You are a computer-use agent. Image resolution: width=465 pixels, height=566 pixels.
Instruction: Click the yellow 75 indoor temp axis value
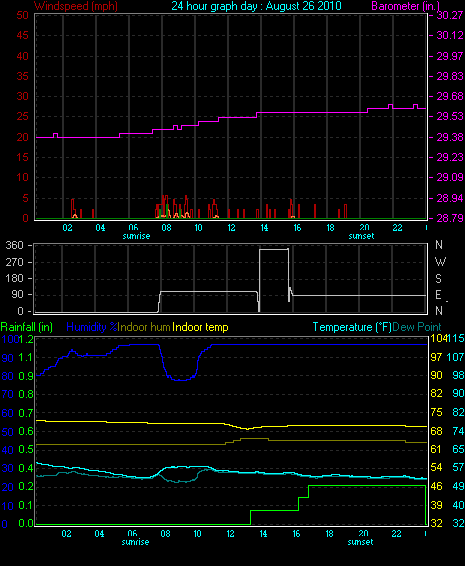click(436, 412)
